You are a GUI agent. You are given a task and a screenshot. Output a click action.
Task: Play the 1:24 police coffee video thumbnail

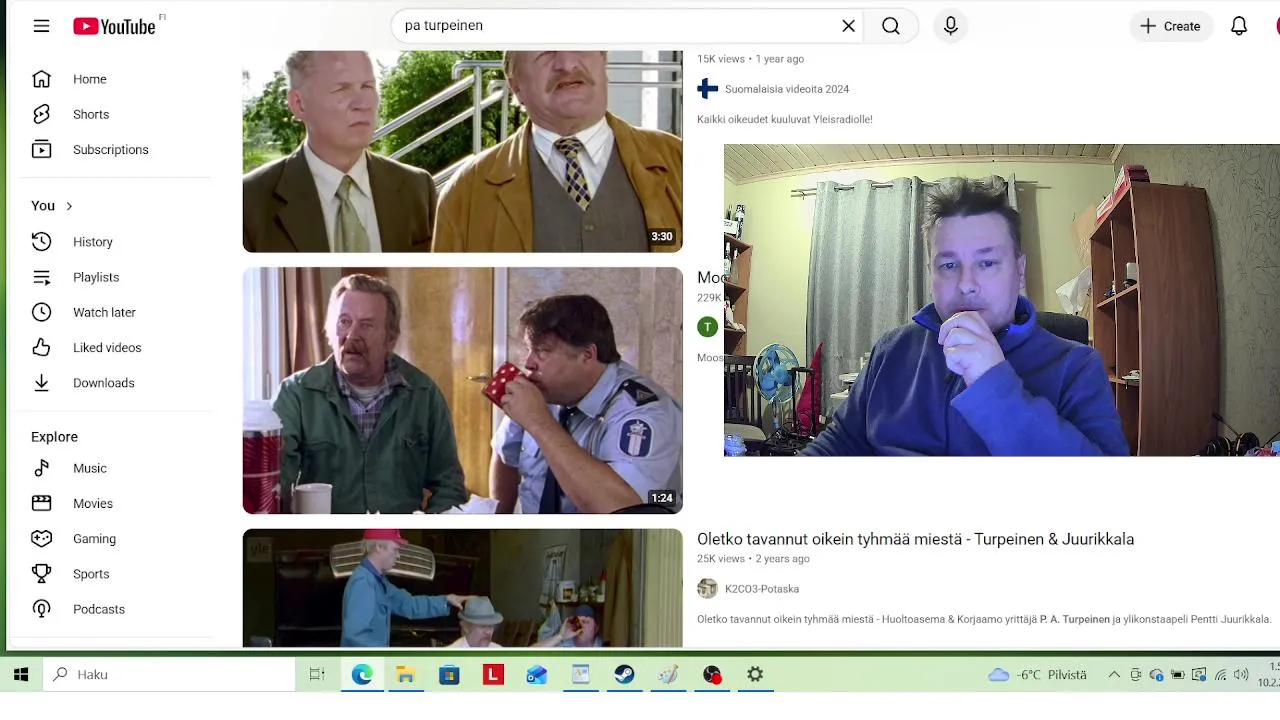point(462,390)
